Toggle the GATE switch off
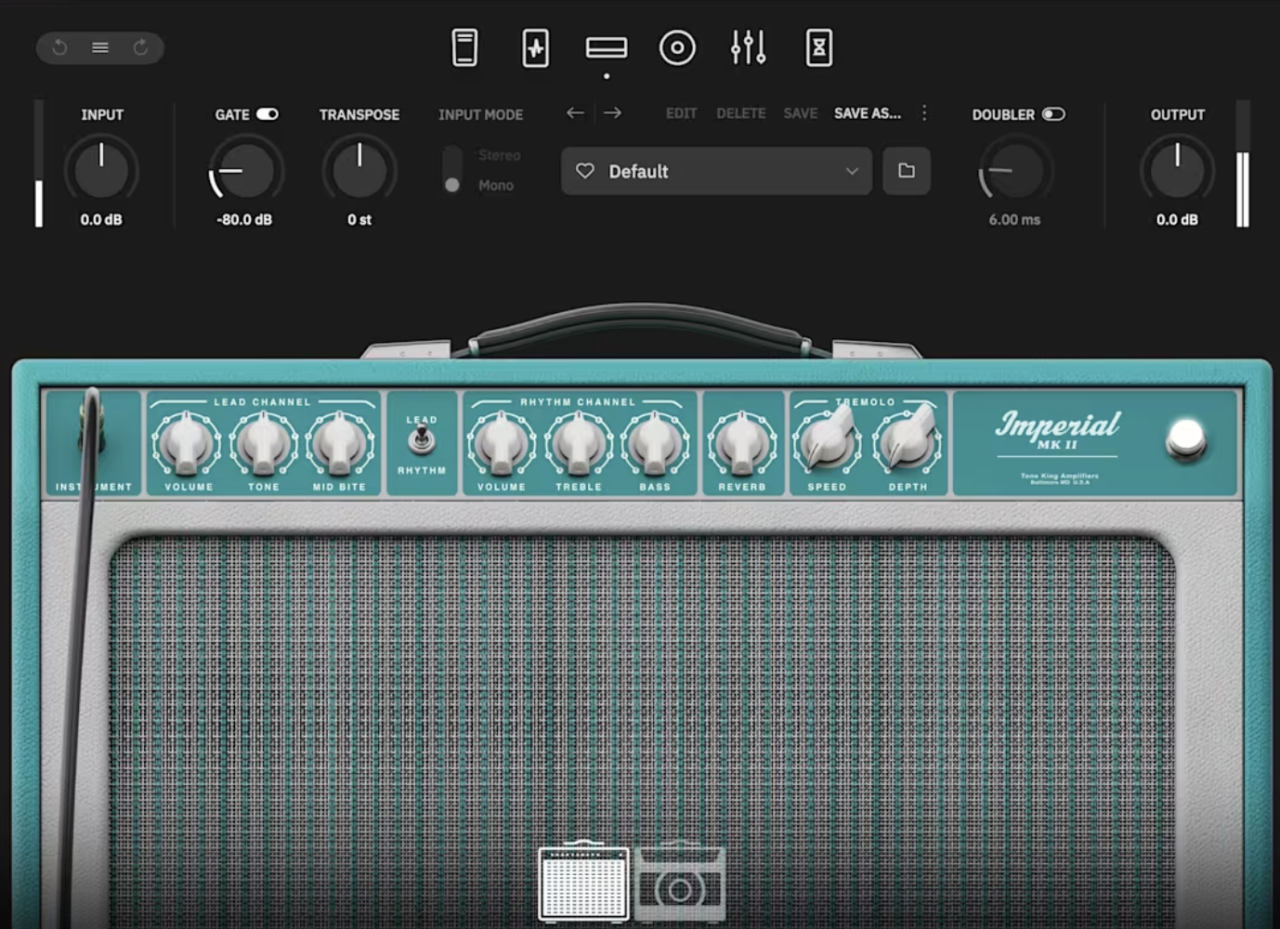Screen dimensions: 1280x929 [x=267, y=114]
